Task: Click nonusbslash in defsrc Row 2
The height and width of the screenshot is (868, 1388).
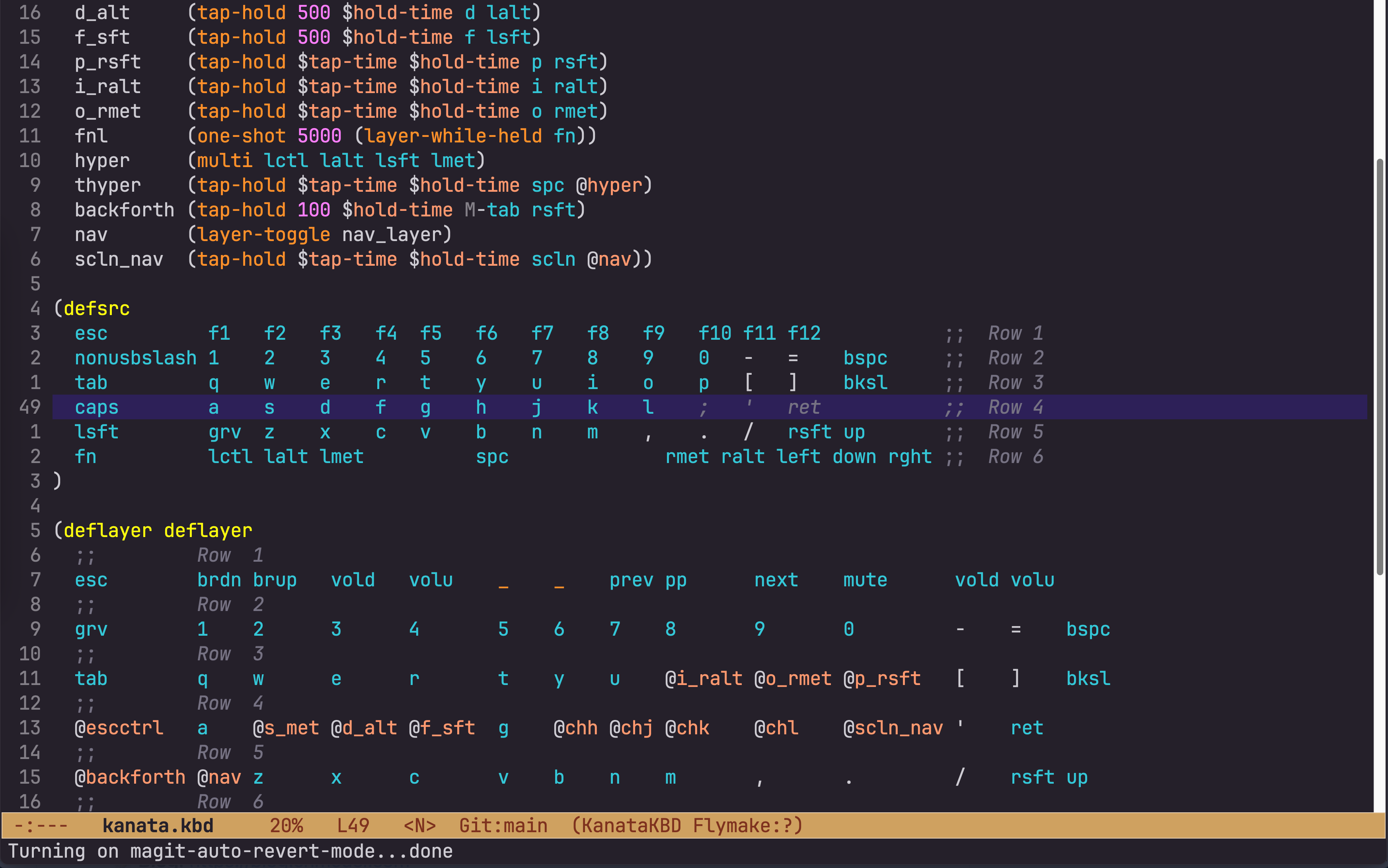Action: (x=136, y=358)
